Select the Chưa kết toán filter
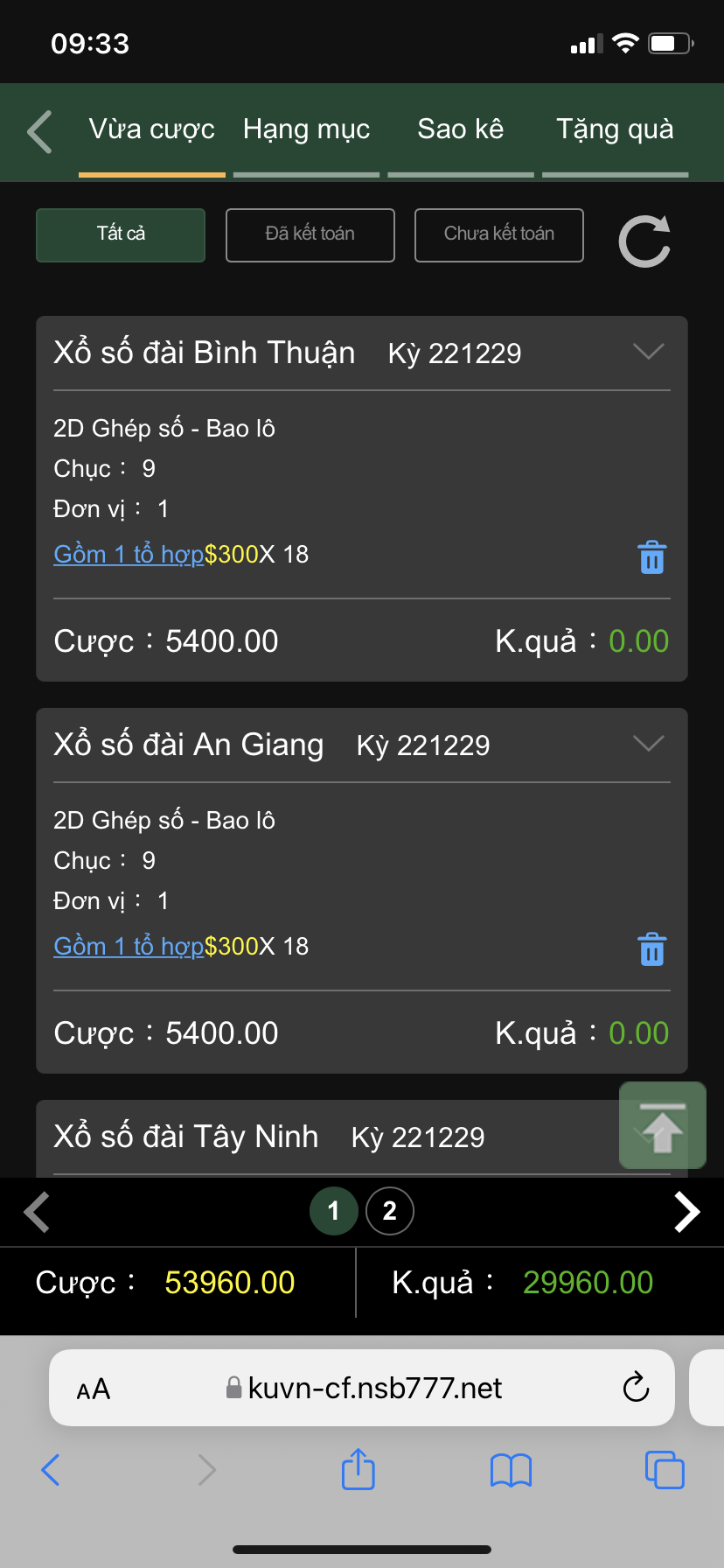The width and height of the screenshot is (724, 1568). 499,234
